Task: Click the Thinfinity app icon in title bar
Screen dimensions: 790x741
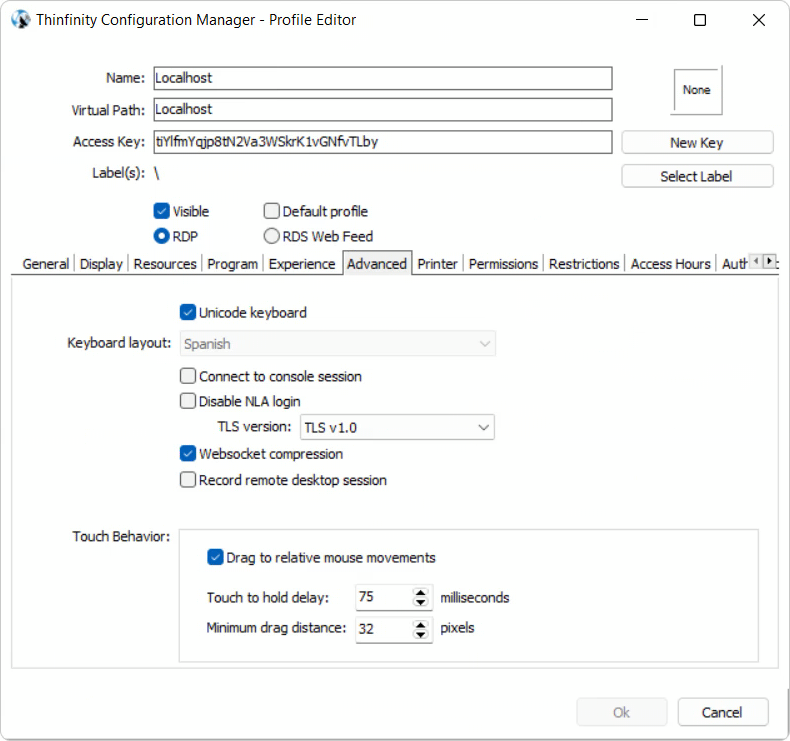Action: [x=21, y=20]
